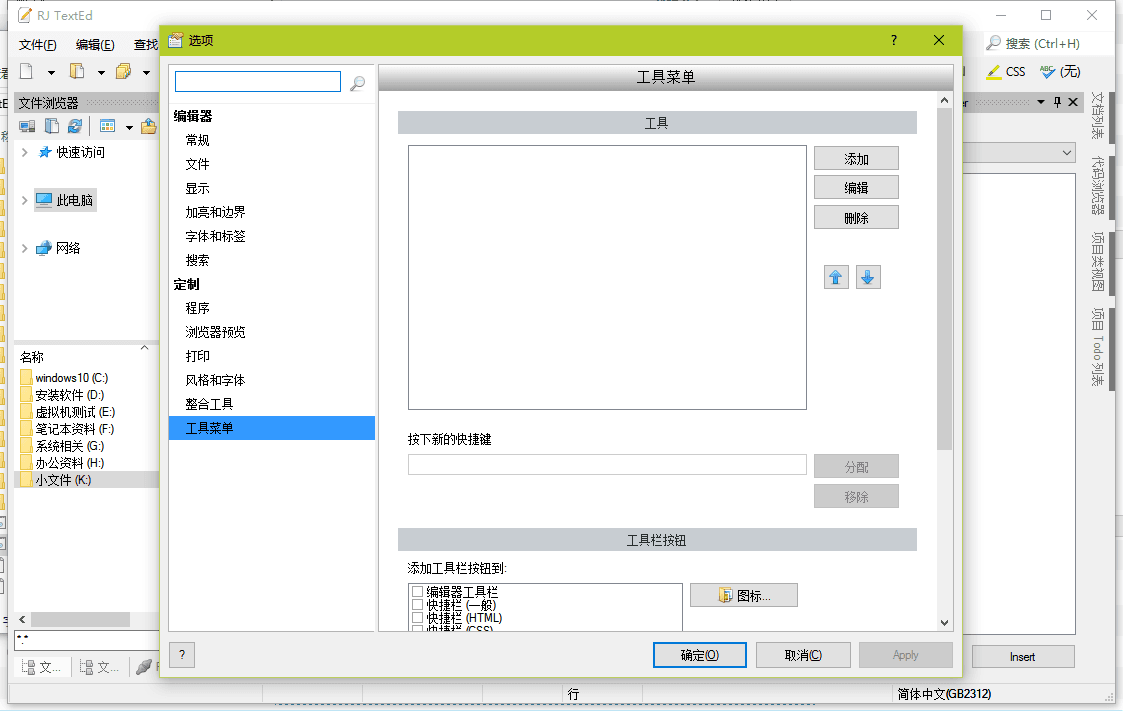Expand the 快速访问 tree node
The width and height of the screenshot is (1123, 711).
24,153
